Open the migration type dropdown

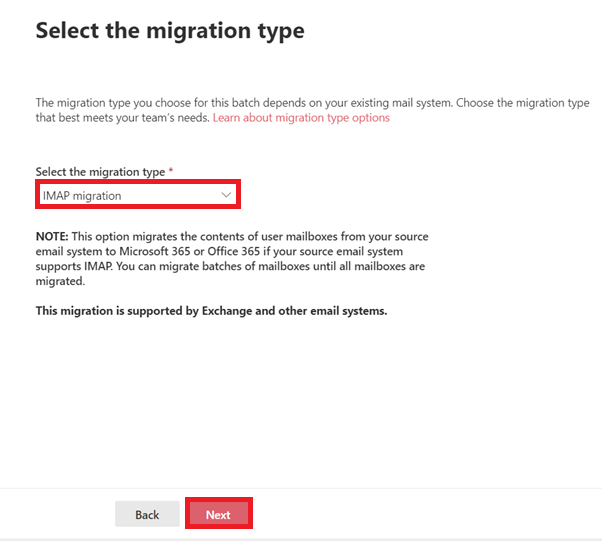(x=138, y=195)
